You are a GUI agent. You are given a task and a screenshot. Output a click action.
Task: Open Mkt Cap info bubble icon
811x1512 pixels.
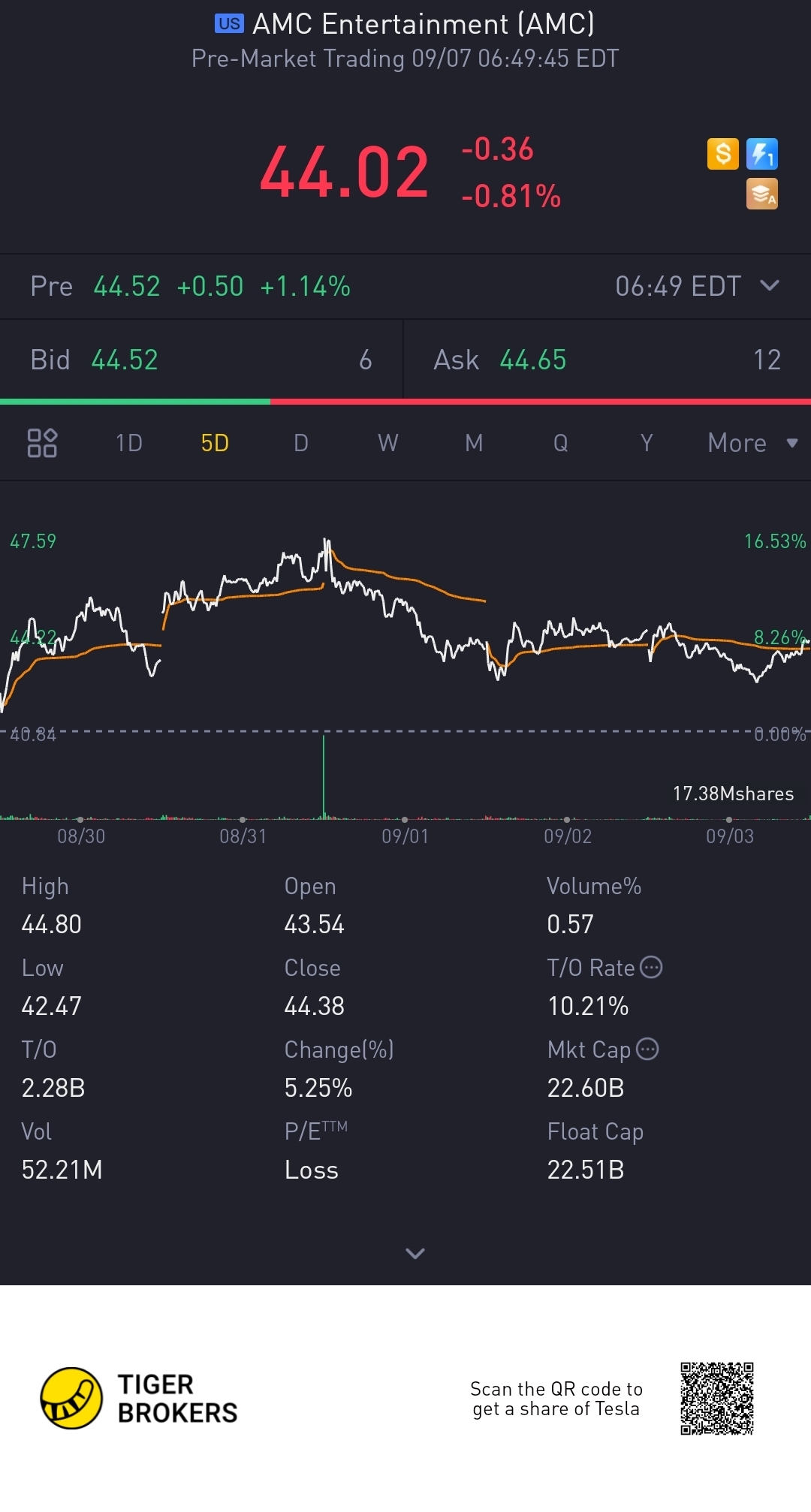(647, 1049)
